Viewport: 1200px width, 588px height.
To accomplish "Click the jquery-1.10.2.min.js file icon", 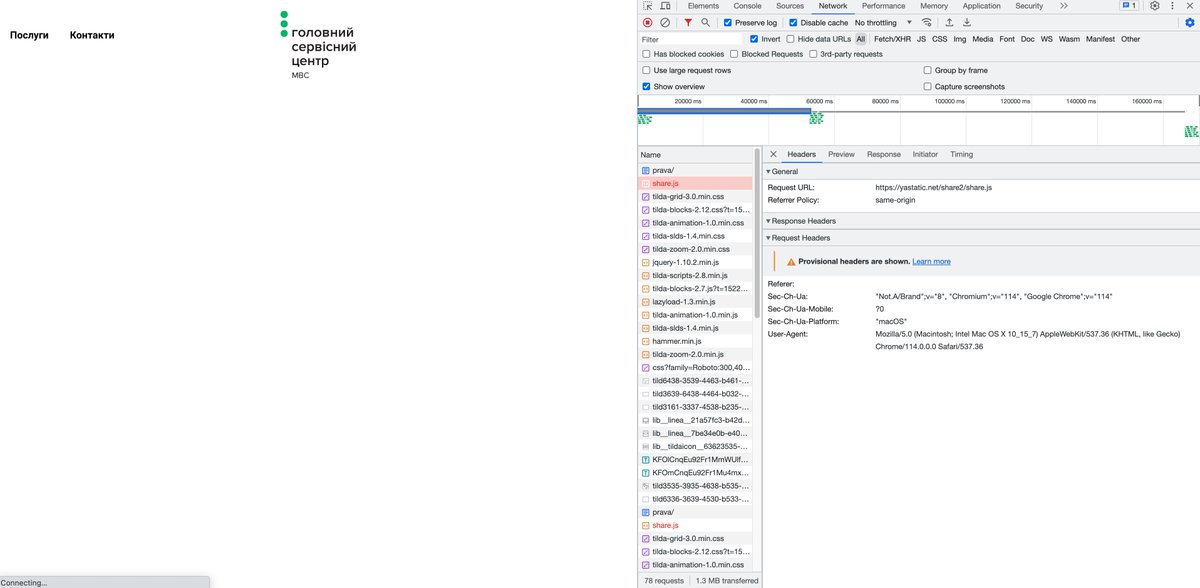I will click(645, 262).
